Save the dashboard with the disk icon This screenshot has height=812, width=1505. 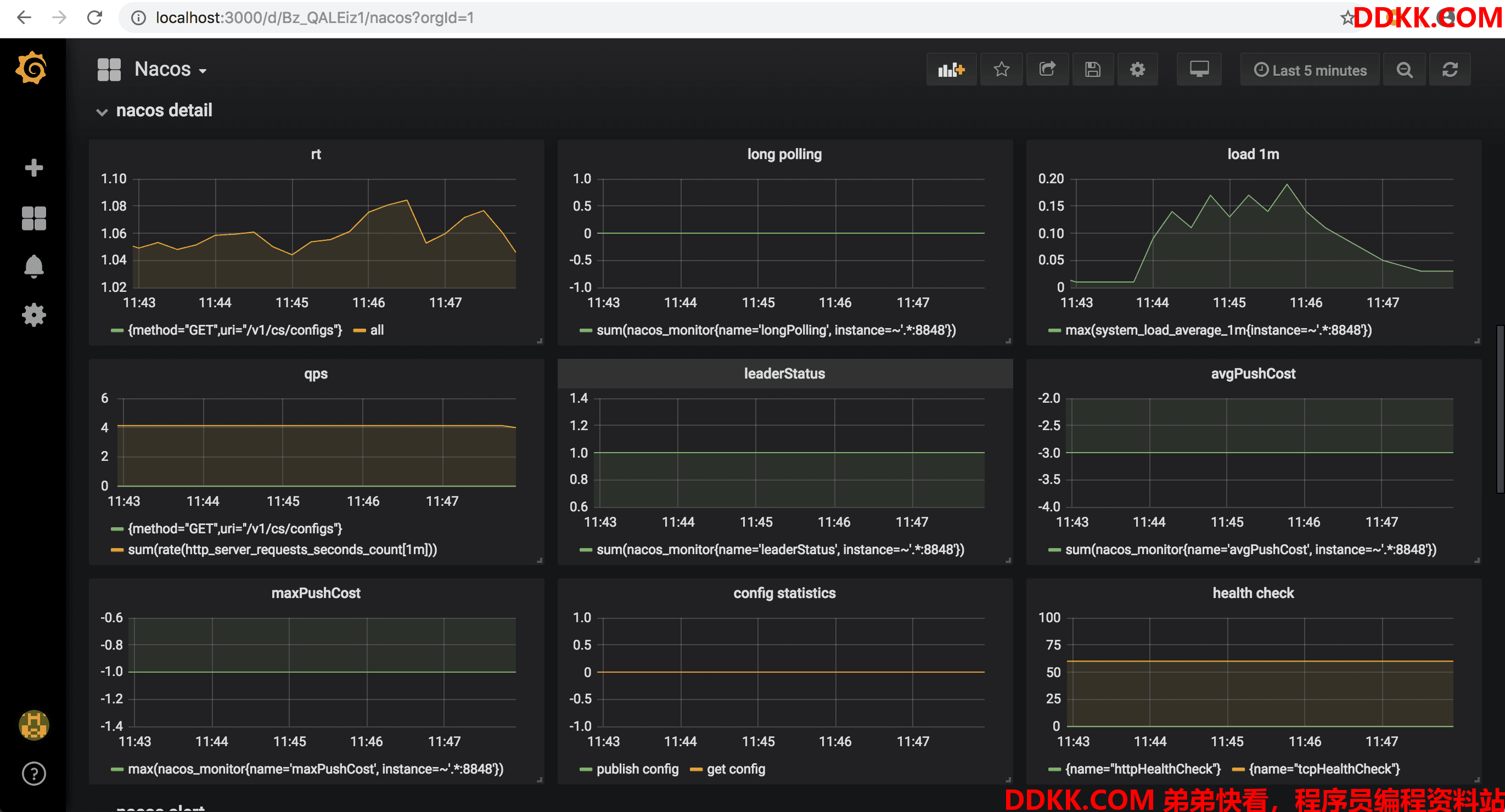1093,70
